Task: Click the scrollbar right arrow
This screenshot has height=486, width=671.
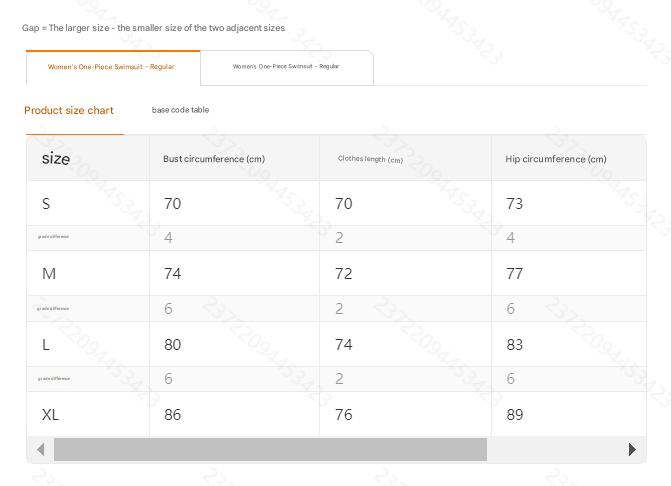Action: coord(632,450)
